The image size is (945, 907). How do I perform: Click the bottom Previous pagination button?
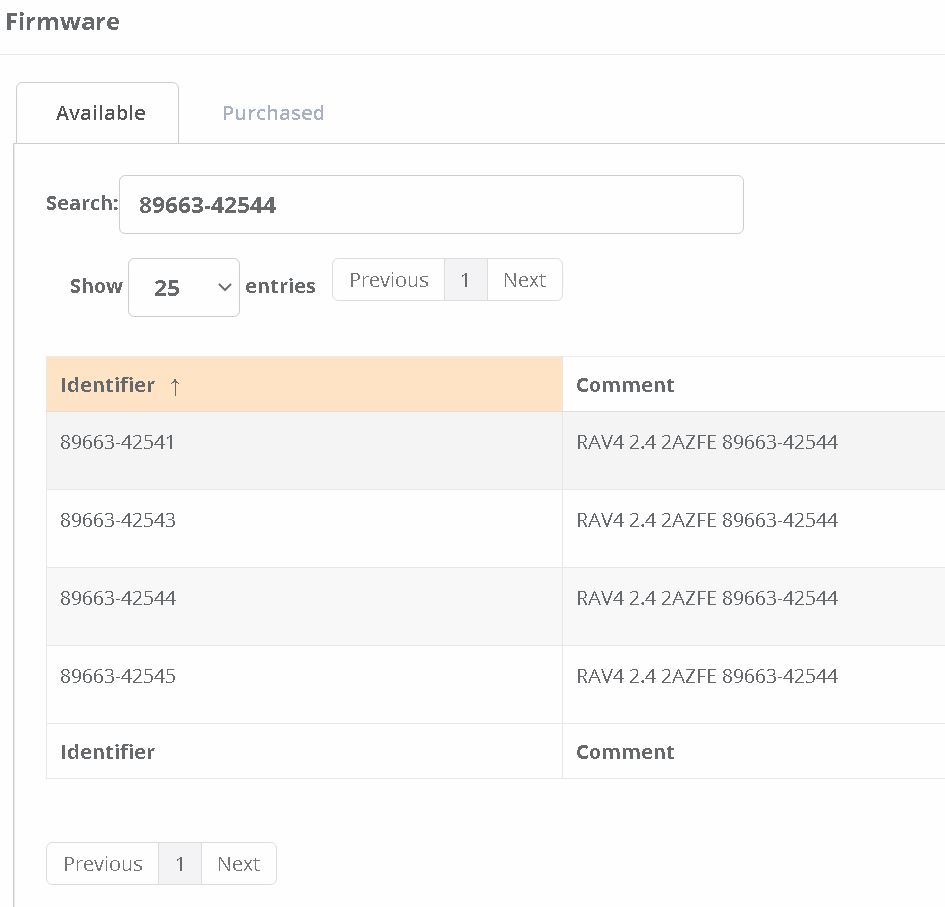(103, 864)
